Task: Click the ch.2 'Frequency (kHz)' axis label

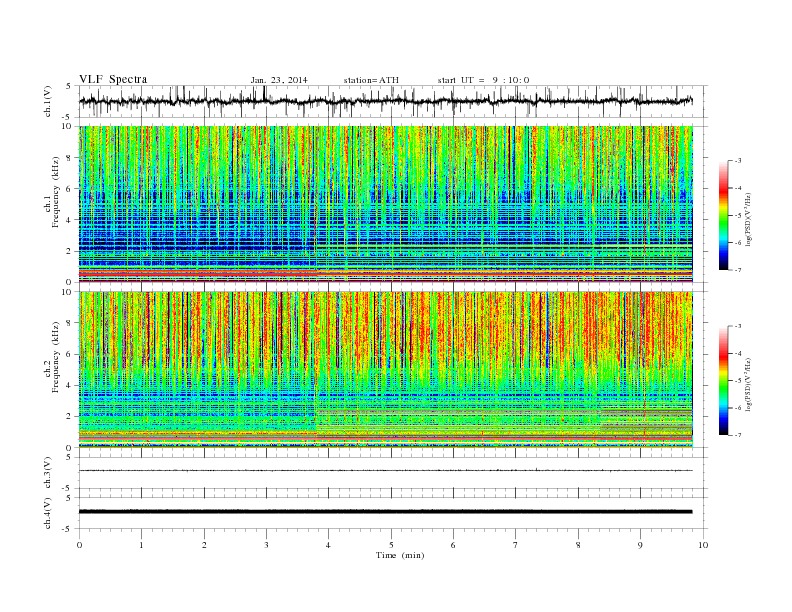Action: click(56, 356)
